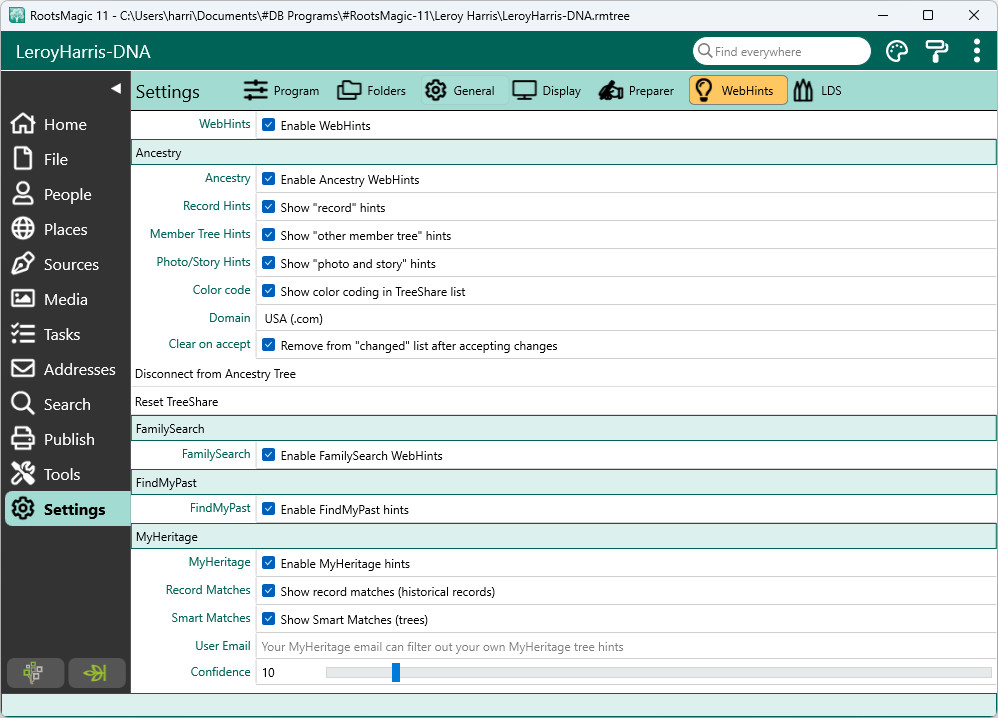This screenshot has height=718, width=998.
Task: Open the Sources page
Action: tap(66, 264)
